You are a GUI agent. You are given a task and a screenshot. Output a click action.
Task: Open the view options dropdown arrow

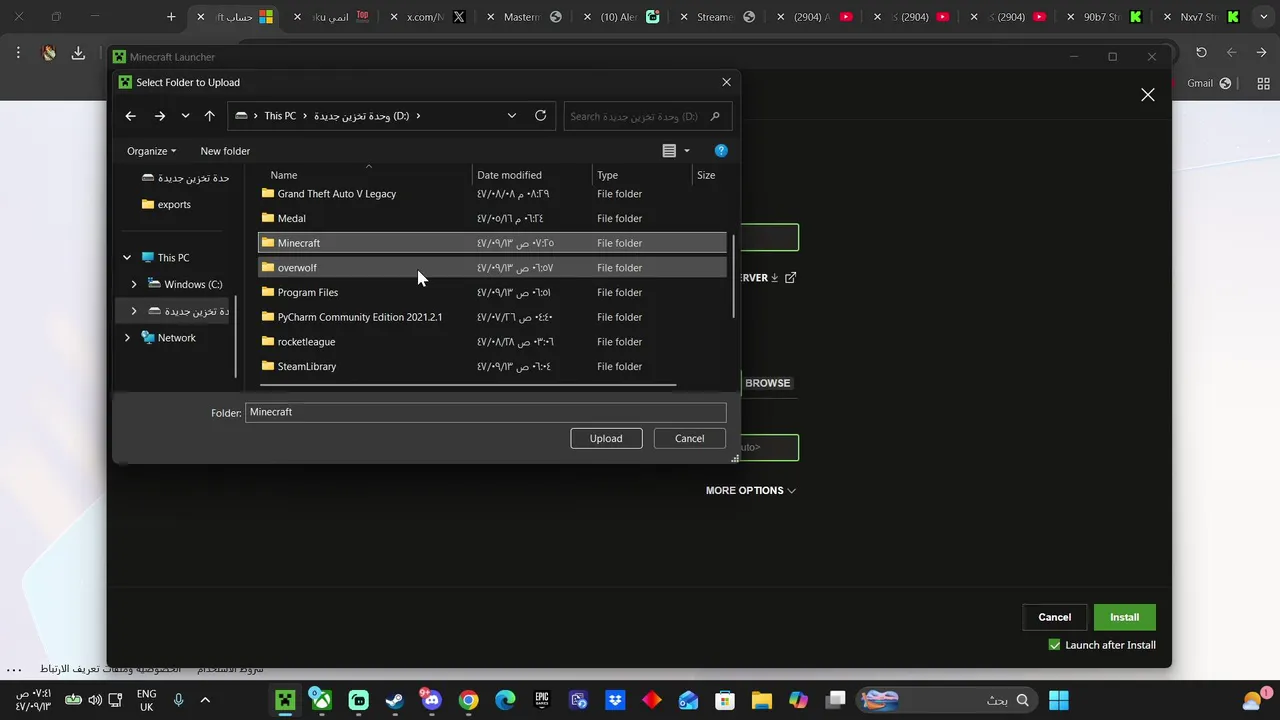tap(687, 151)
